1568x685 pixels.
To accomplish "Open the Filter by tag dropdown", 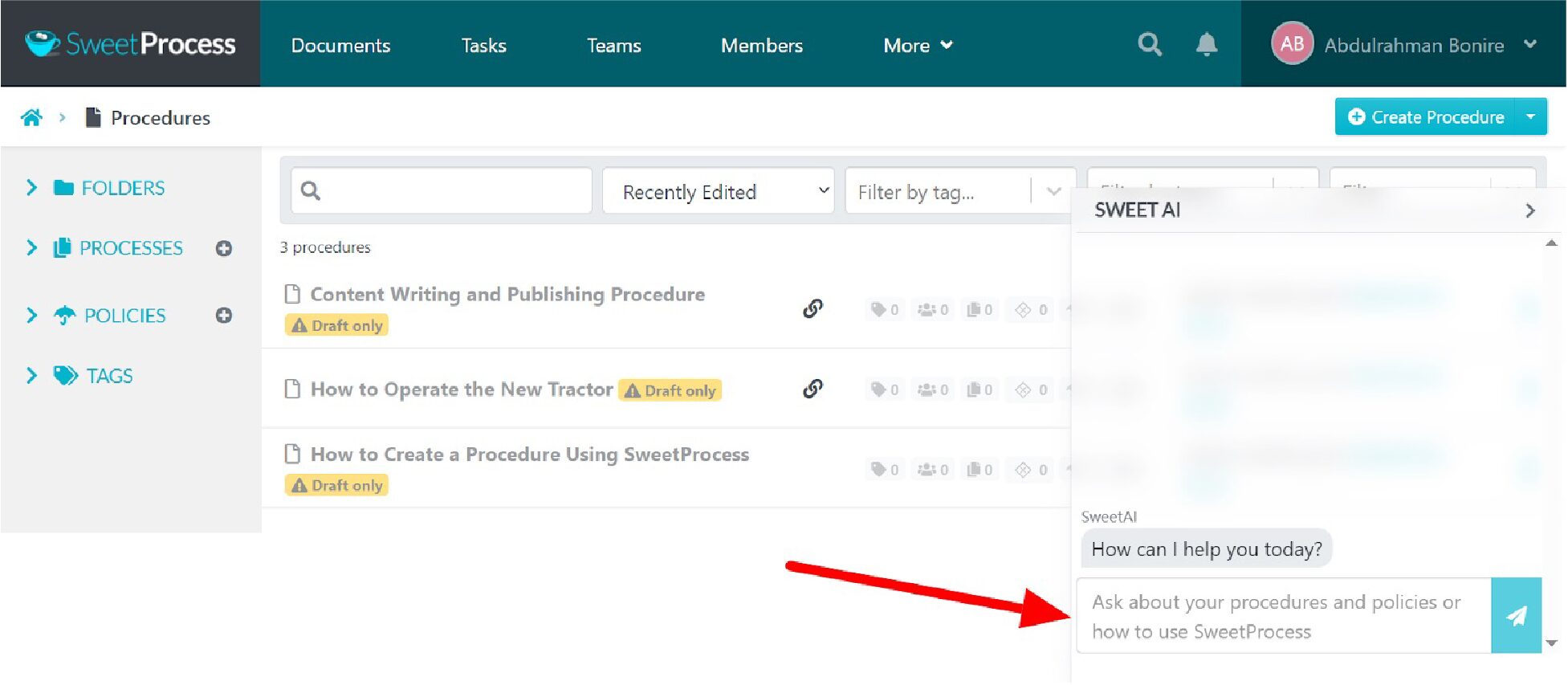I will (960, 191).
